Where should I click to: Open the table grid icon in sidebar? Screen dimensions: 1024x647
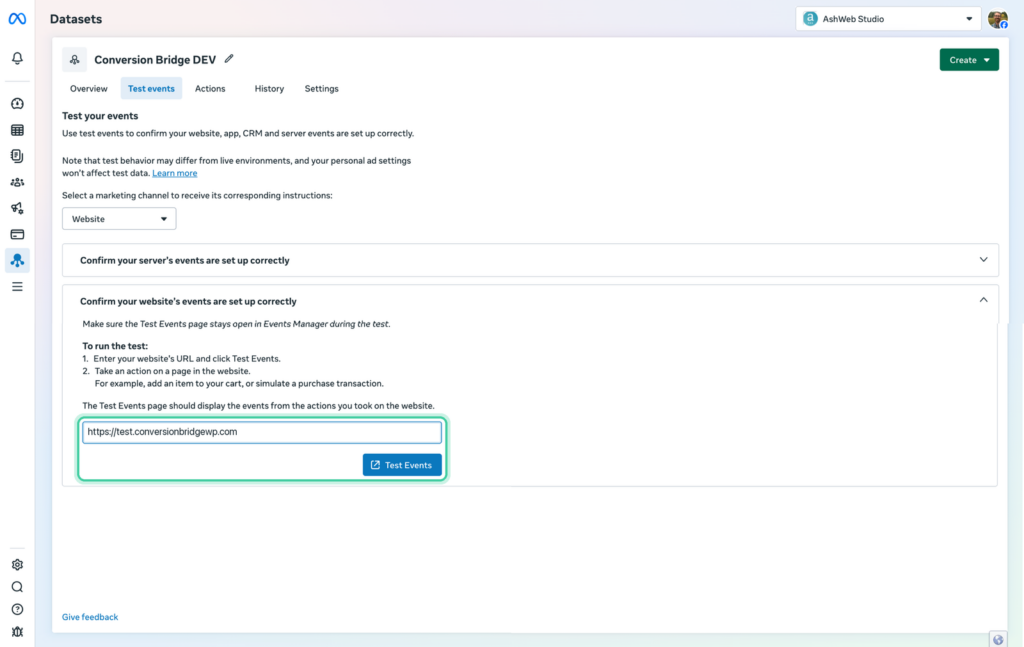(17, 130)
